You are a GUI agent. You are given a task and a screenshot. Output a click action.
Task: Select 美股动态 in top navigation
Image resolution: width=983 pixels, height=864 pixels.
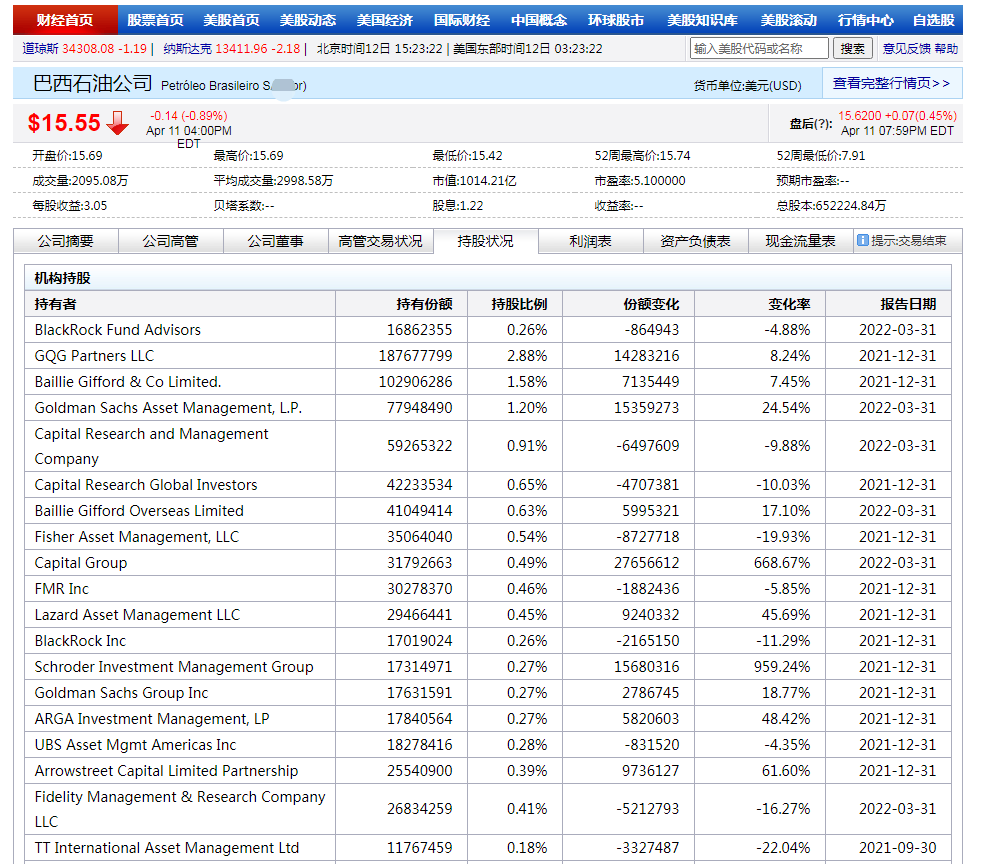pyautogui.click(x=308, y=20)
